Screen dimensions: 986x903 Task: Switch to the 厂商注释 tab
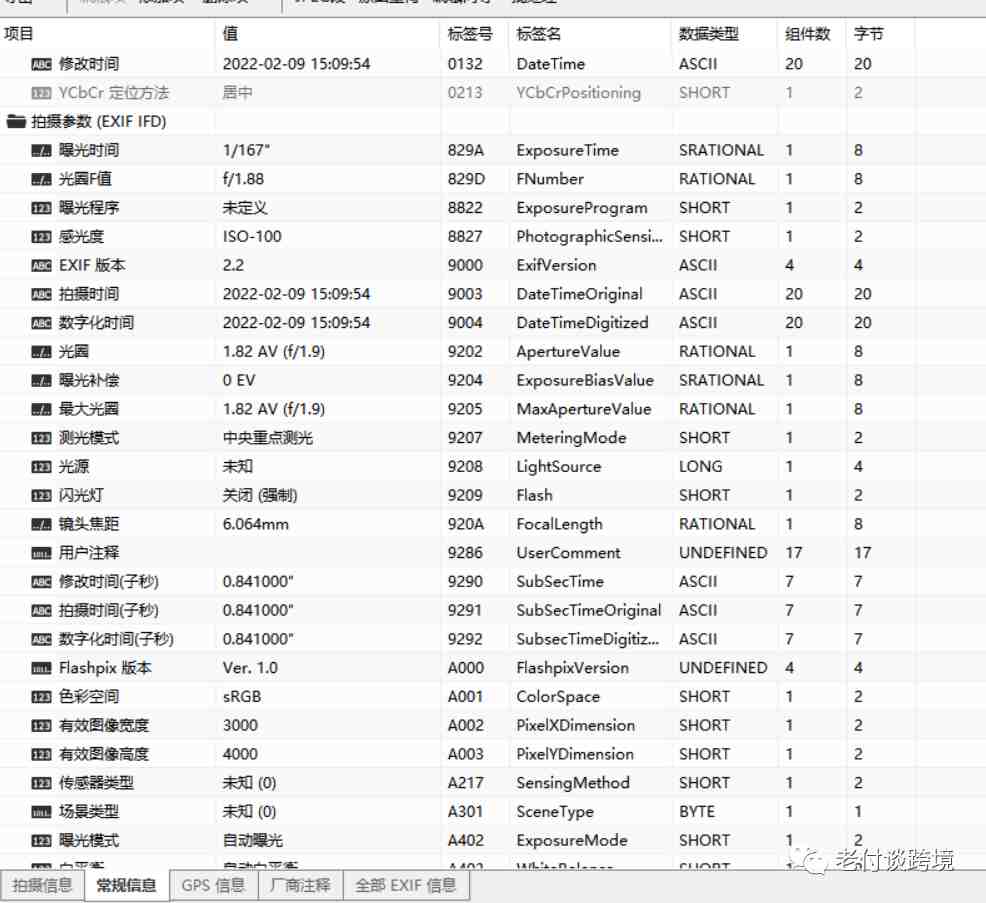pyautogui.click(x=300, y=885)
